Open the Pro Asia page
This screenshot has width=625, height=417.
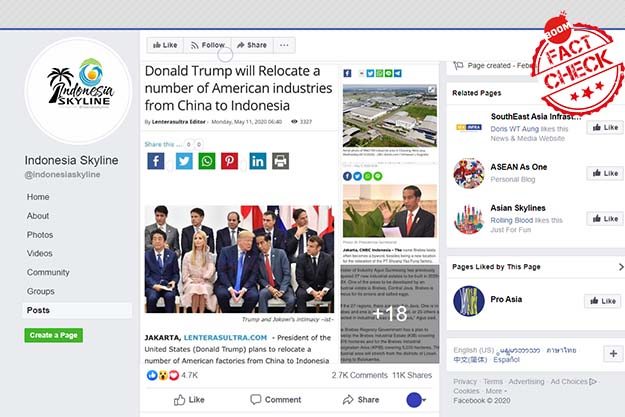coord(506,299)
